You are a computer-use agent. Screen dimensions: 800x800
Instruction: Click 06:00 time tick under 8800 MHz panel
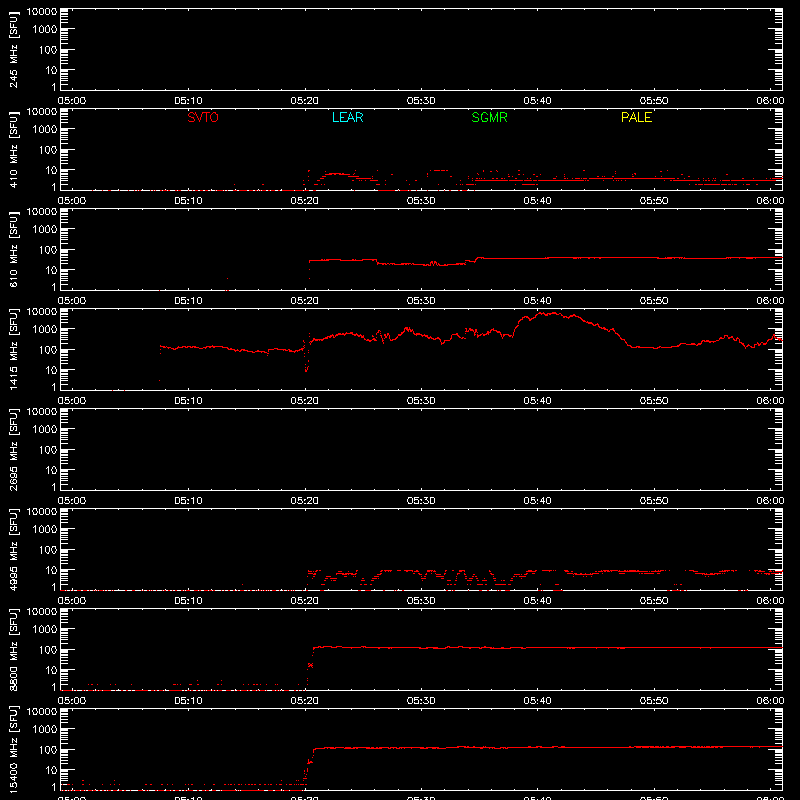(x=770, y=701)
